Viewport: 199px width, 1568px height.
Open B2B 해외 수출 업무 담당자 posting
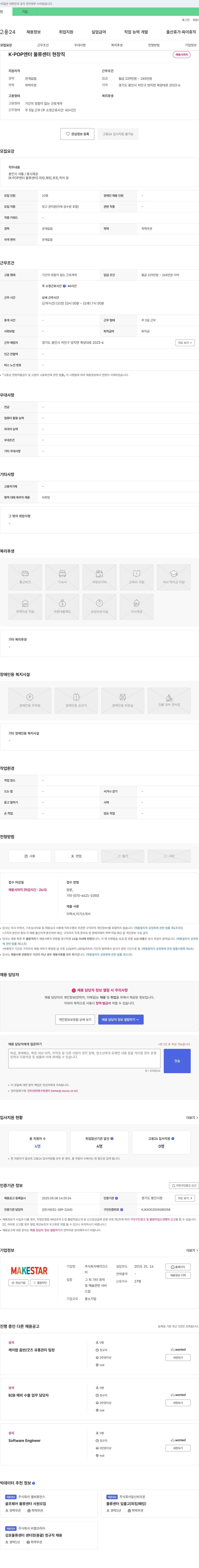[29, 1395]
